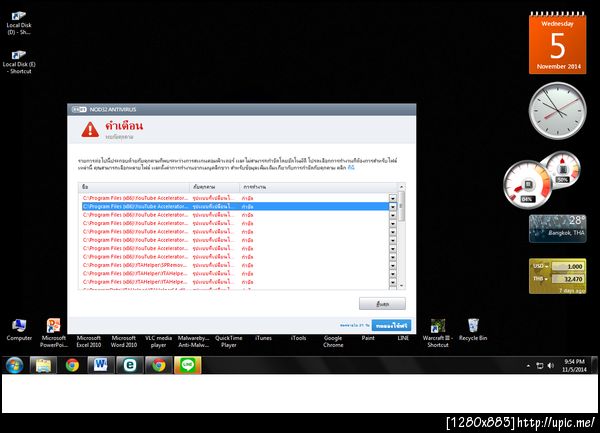This screenshot has width=600, height=433.
Task: Open the Windows Start menu orb
Action: tap(15, 365)
